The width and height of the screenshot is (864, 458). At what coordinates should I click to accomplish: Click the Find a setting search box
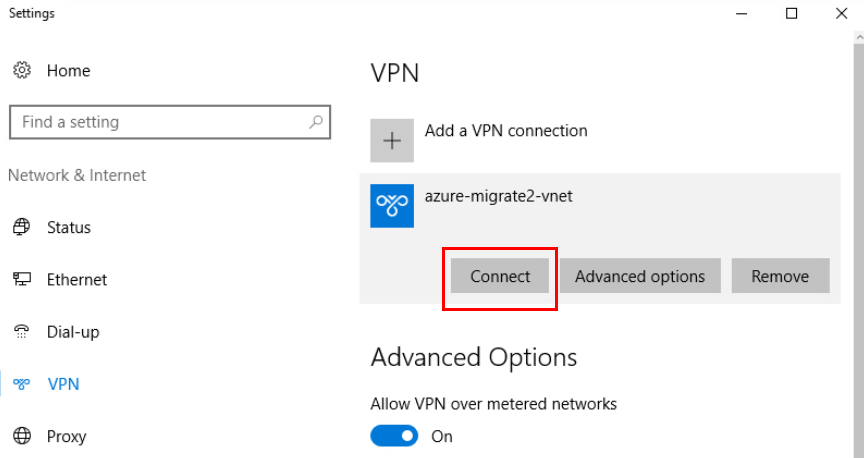pos(170,122)
